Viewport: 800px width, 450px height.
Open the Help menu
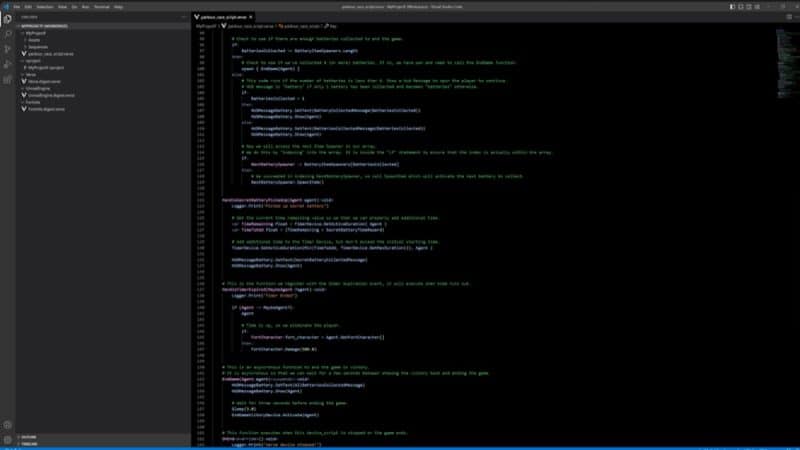coord(118,7)
